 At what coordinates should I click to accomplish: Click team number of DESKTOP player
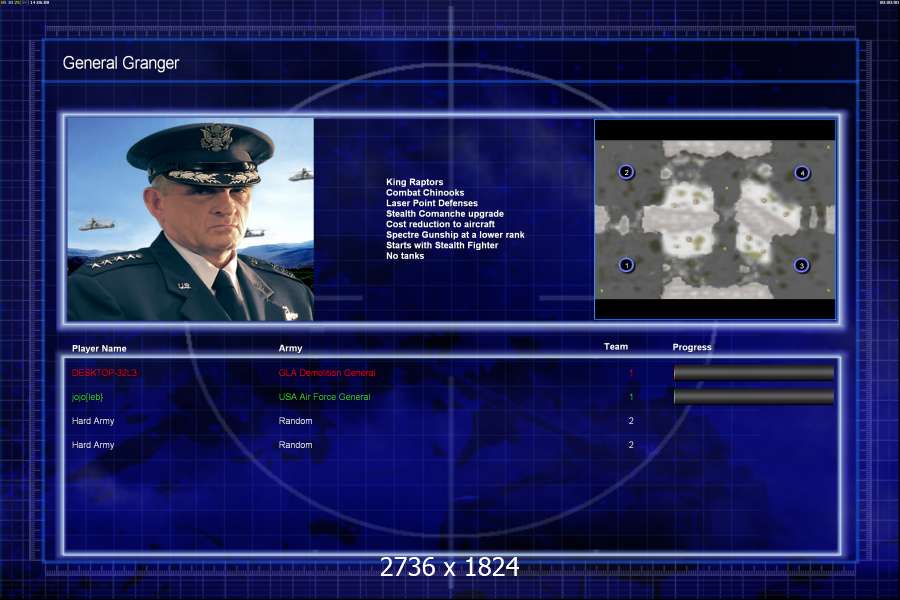631,373
